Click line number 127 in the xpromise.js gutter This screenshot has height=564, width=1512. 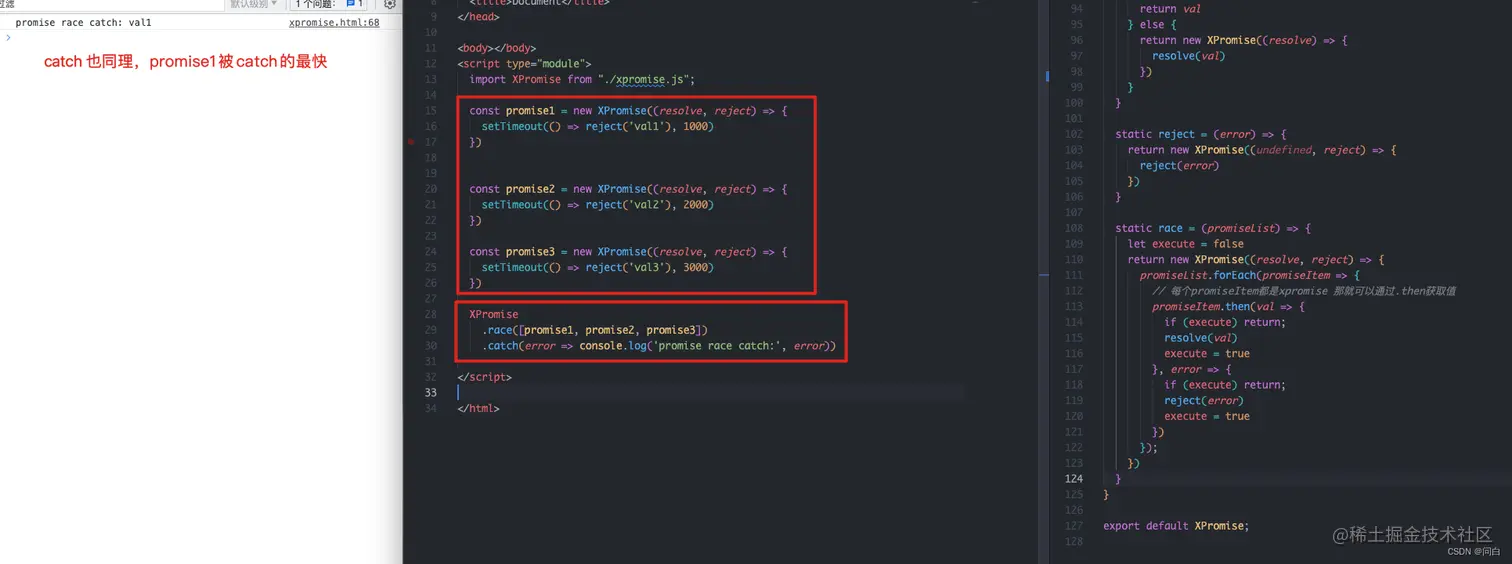pos(1074,526)
